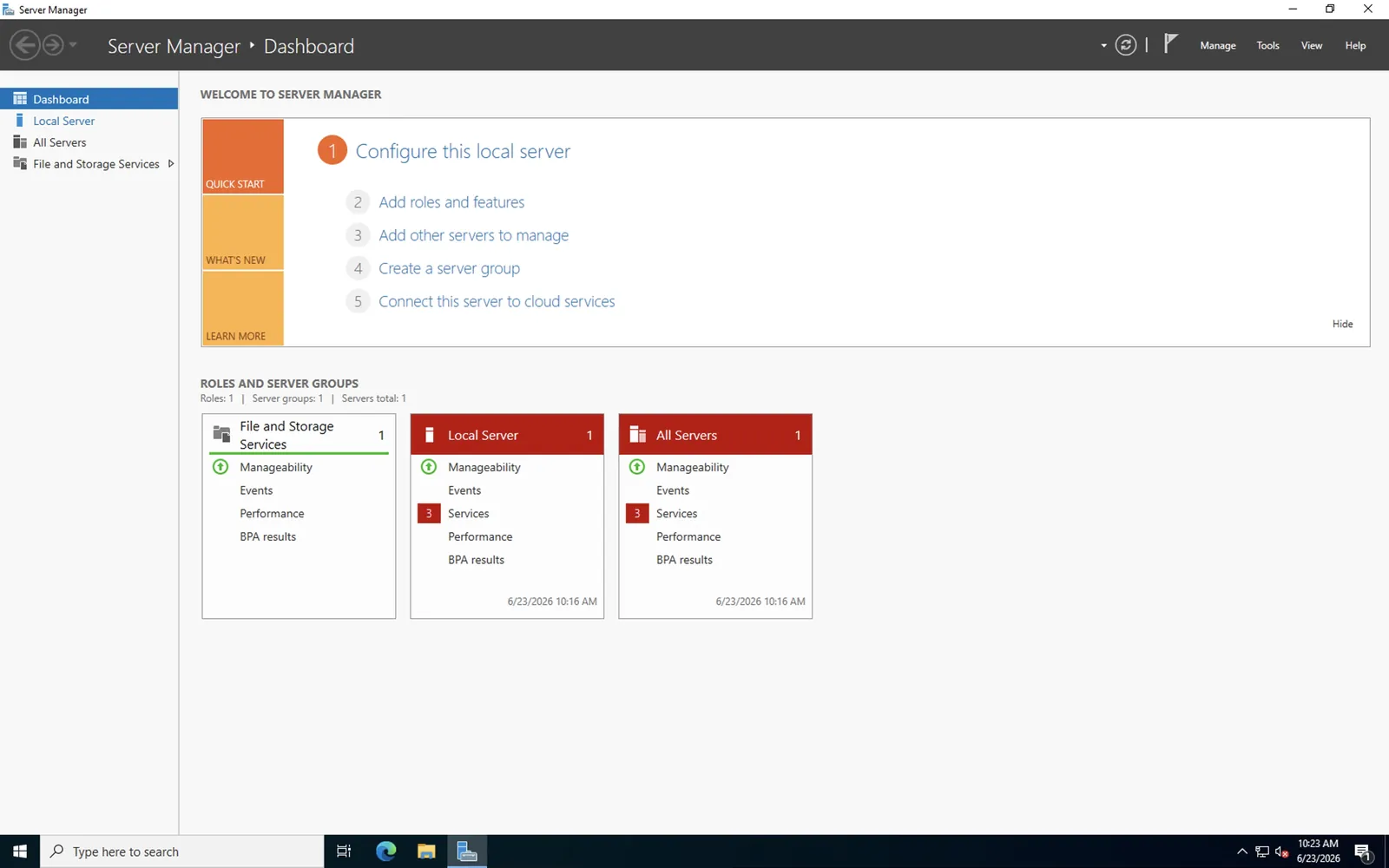
Task: Open Performance in Local Server tile
Action: pyautogui.click(x=480, y=537)
